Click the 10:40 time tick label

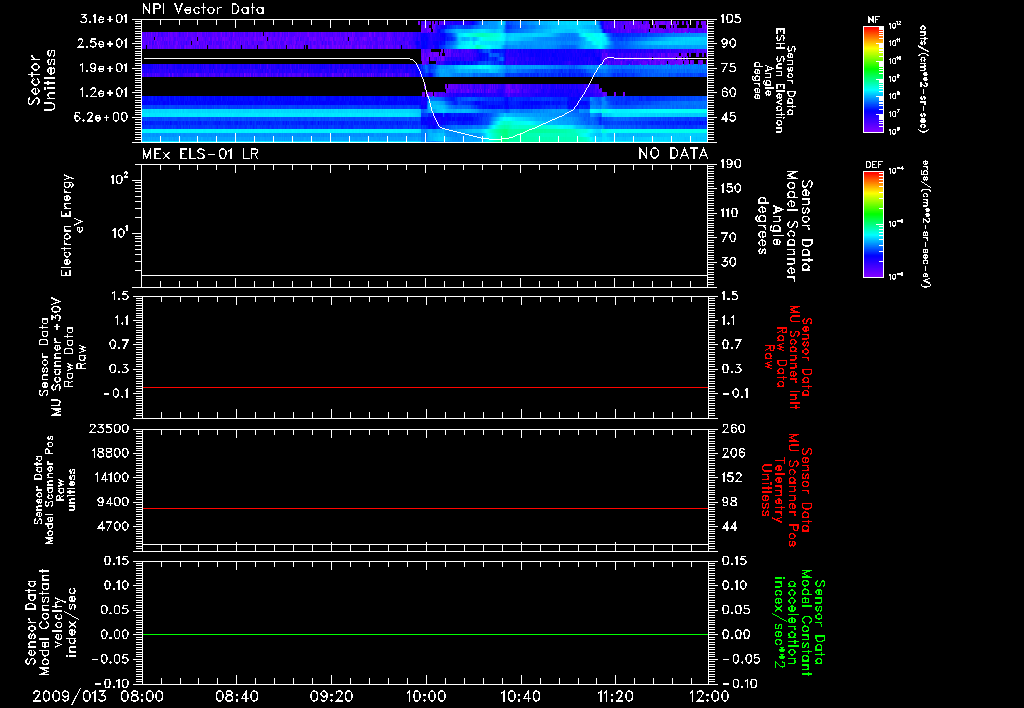[520, 696]
